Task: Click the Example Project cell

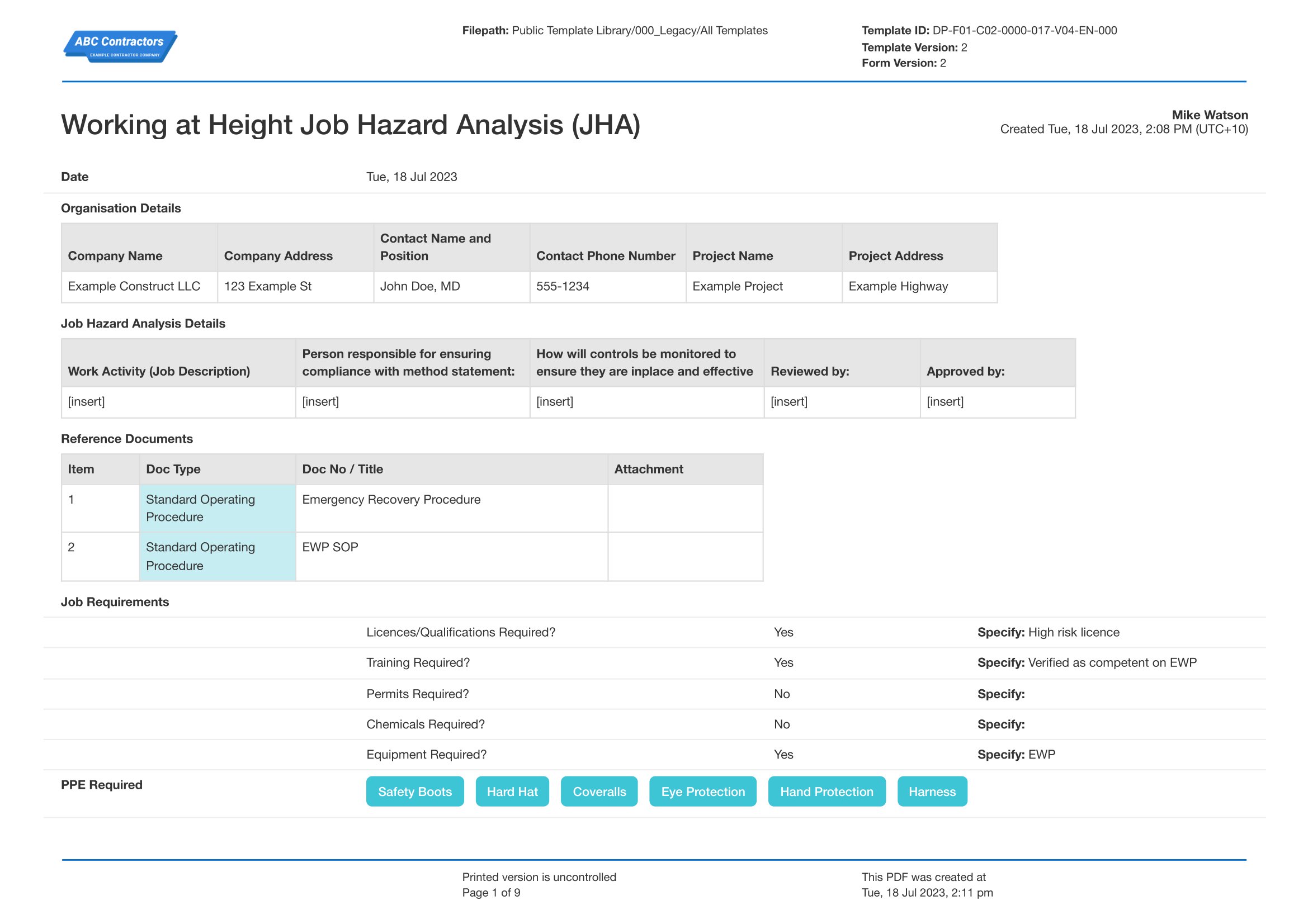Action: click(x=763, y=287)
